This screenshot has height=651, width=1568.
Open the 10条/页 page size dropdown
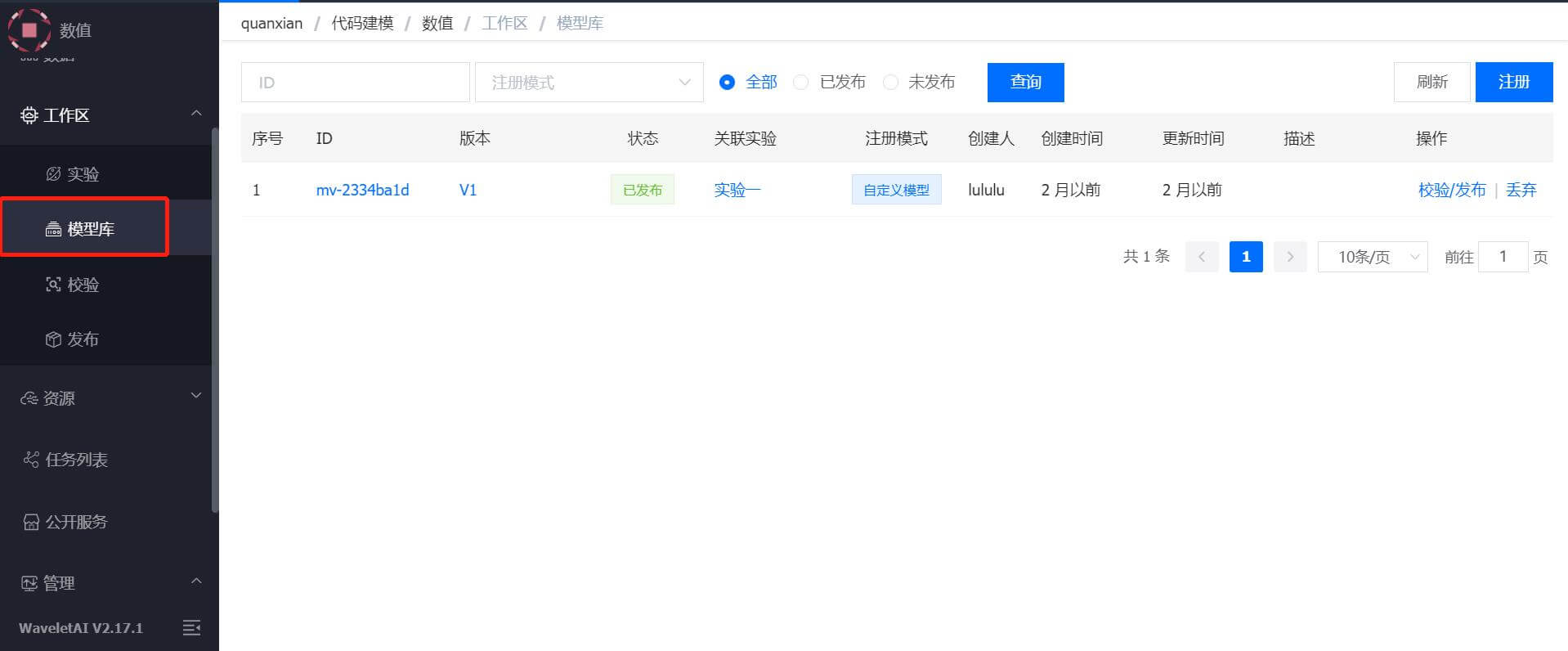1372,257
